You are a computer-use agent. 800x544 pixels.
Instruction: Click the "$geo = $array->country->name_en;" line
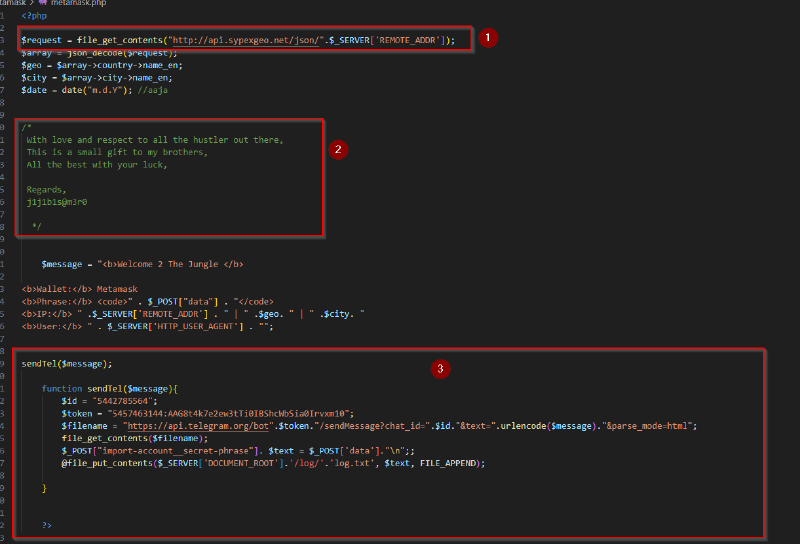tap(102, 65)
